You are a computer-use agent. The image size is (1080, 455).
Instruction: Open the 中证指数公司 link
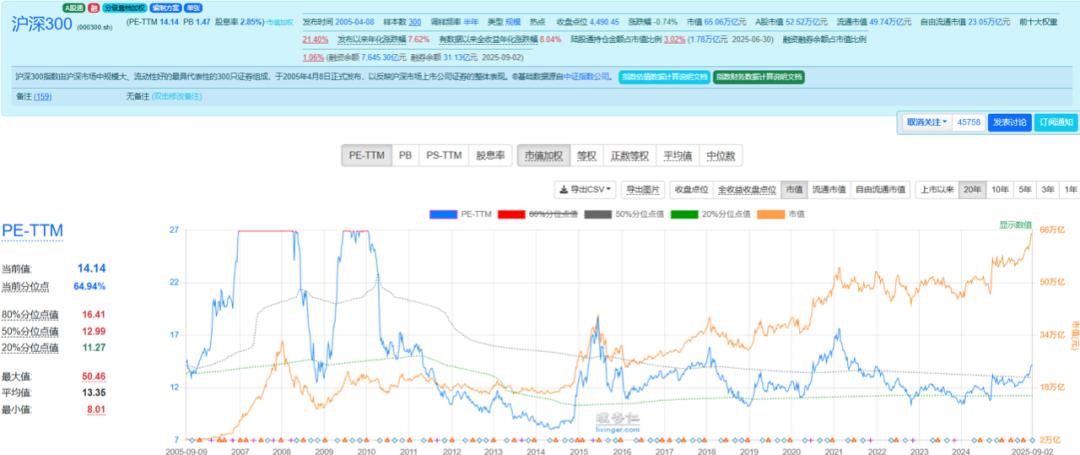click(x=585, y=77)
